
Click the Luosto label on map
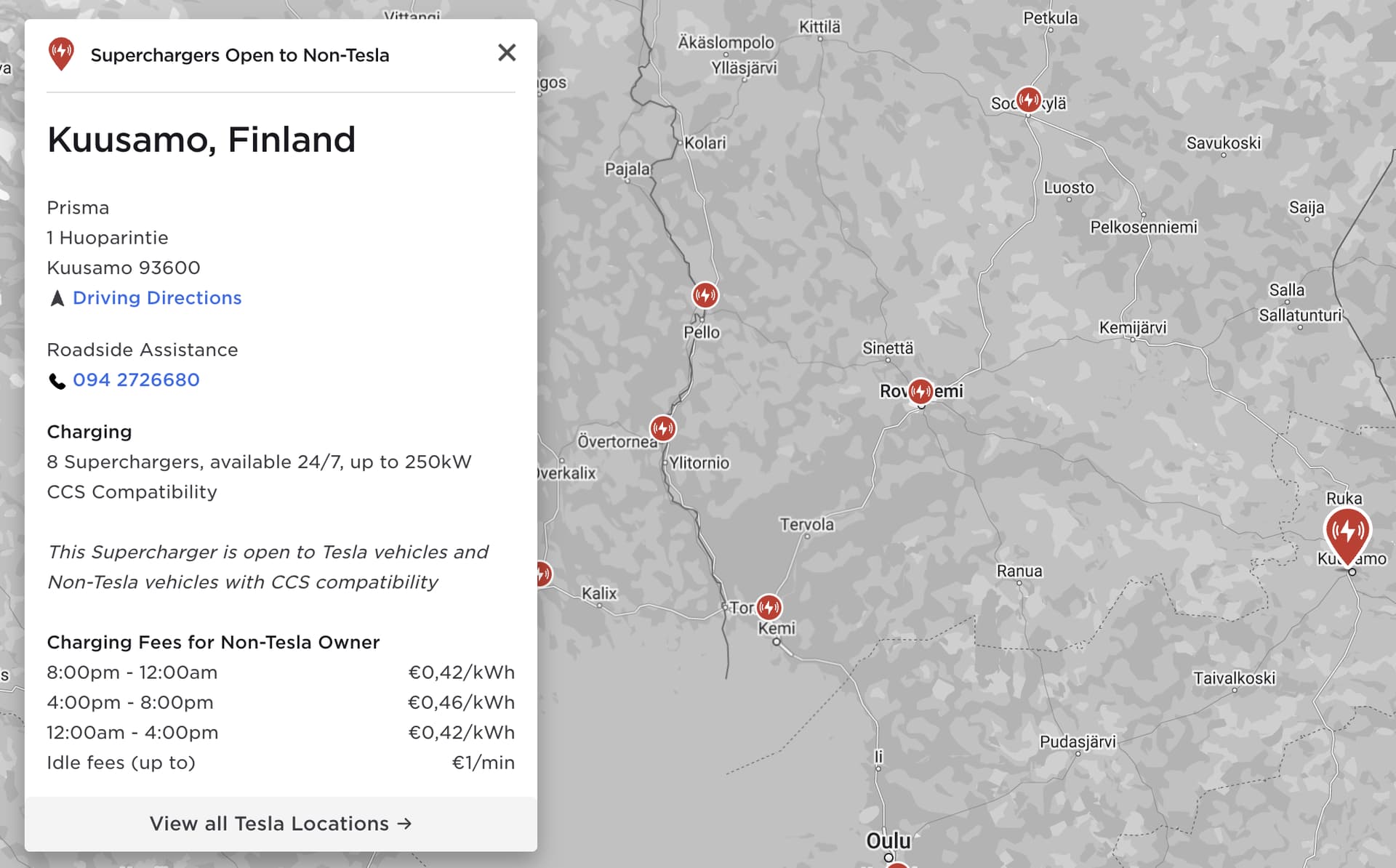pos(1069,188)
